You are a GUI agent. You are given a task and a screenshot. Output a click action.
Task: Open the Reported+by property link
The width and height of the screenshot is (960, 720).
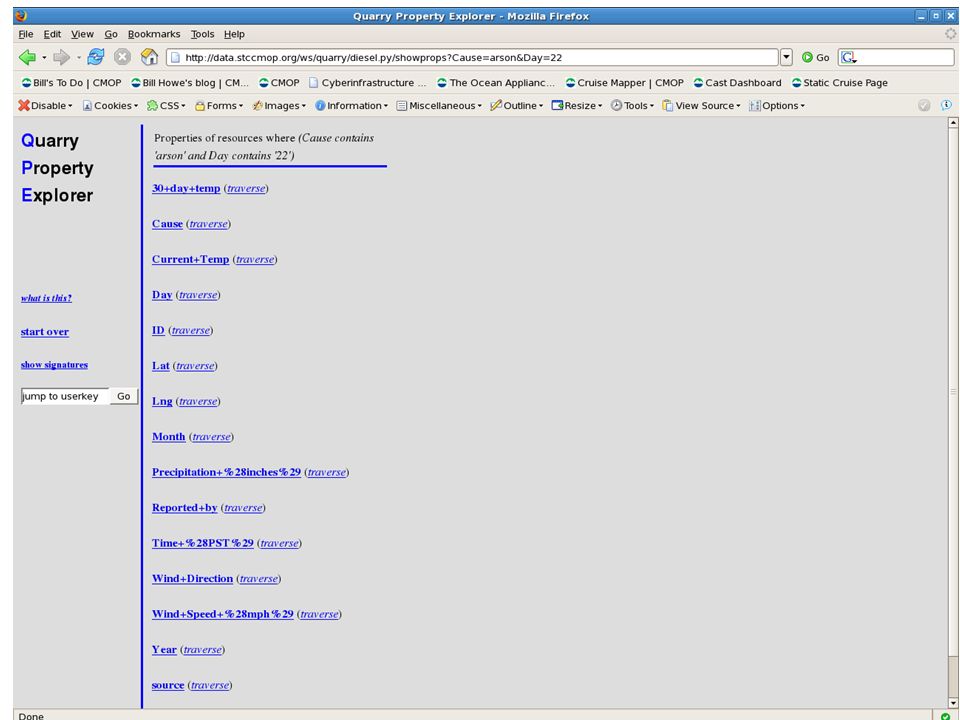point(184,508)
